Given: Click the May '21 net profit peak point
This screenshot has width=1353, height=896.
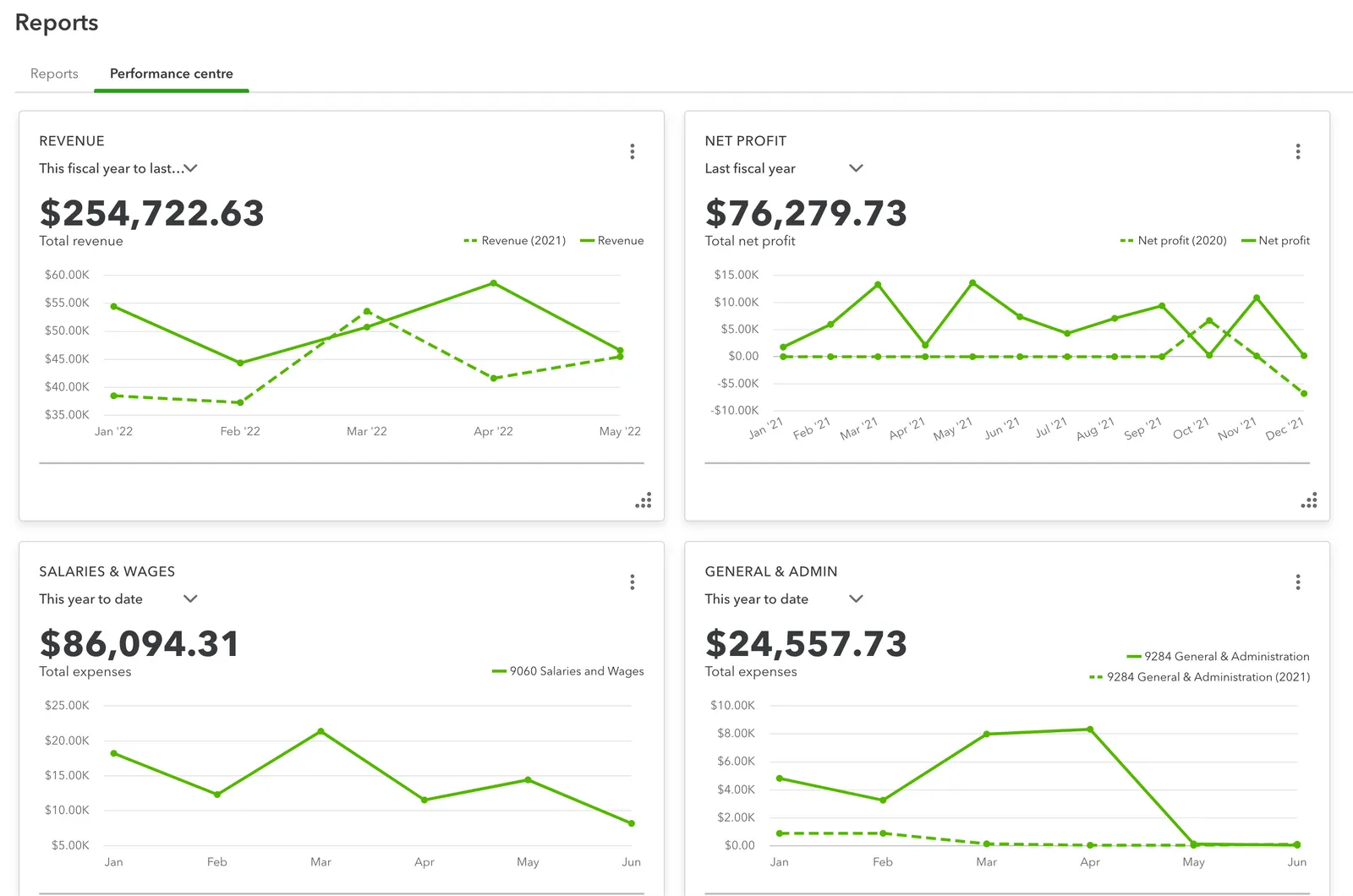Looking at the screenshot, I should (x=972, y=282).
